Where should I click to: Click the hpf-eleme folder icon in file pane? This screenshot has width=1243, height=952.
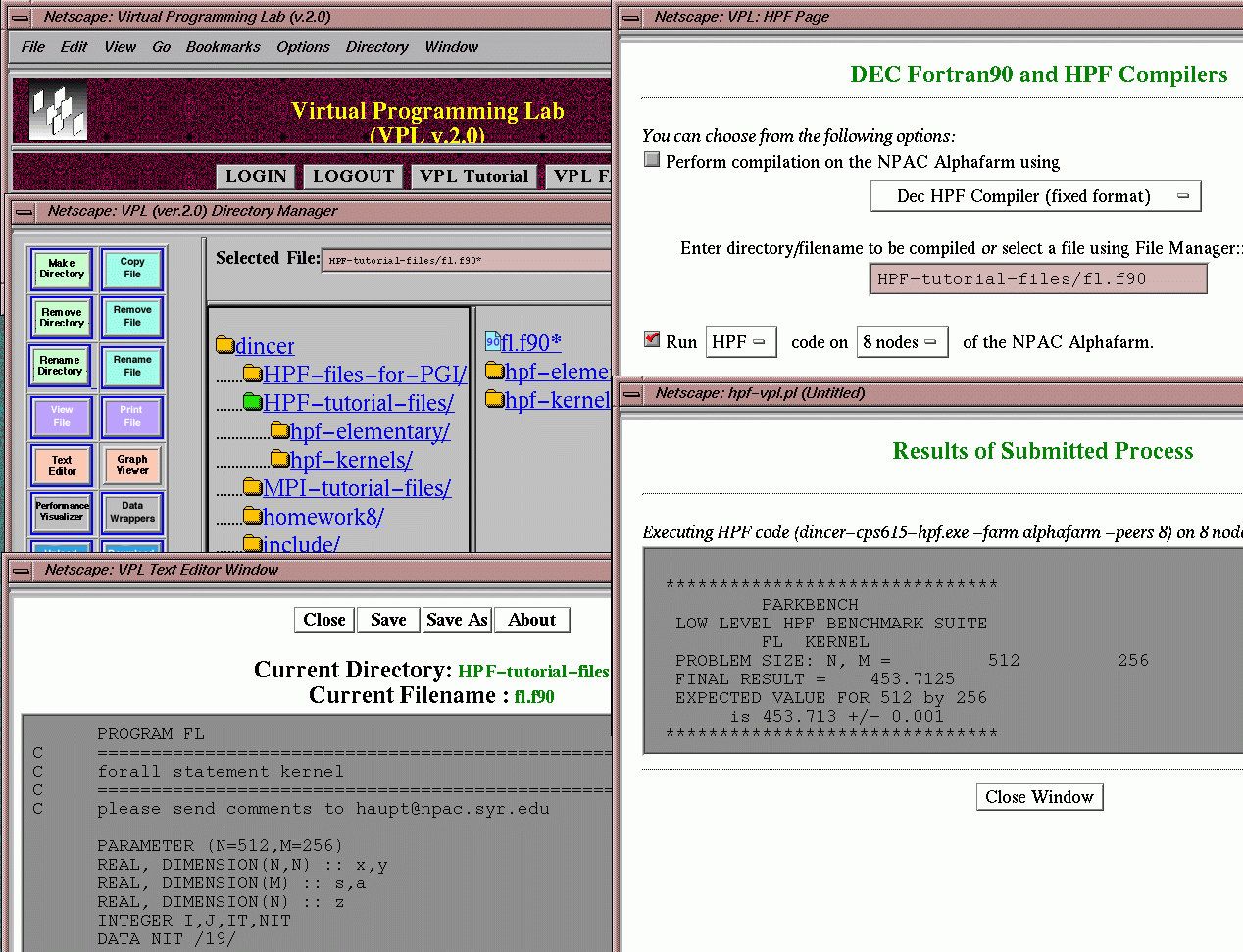495,370
